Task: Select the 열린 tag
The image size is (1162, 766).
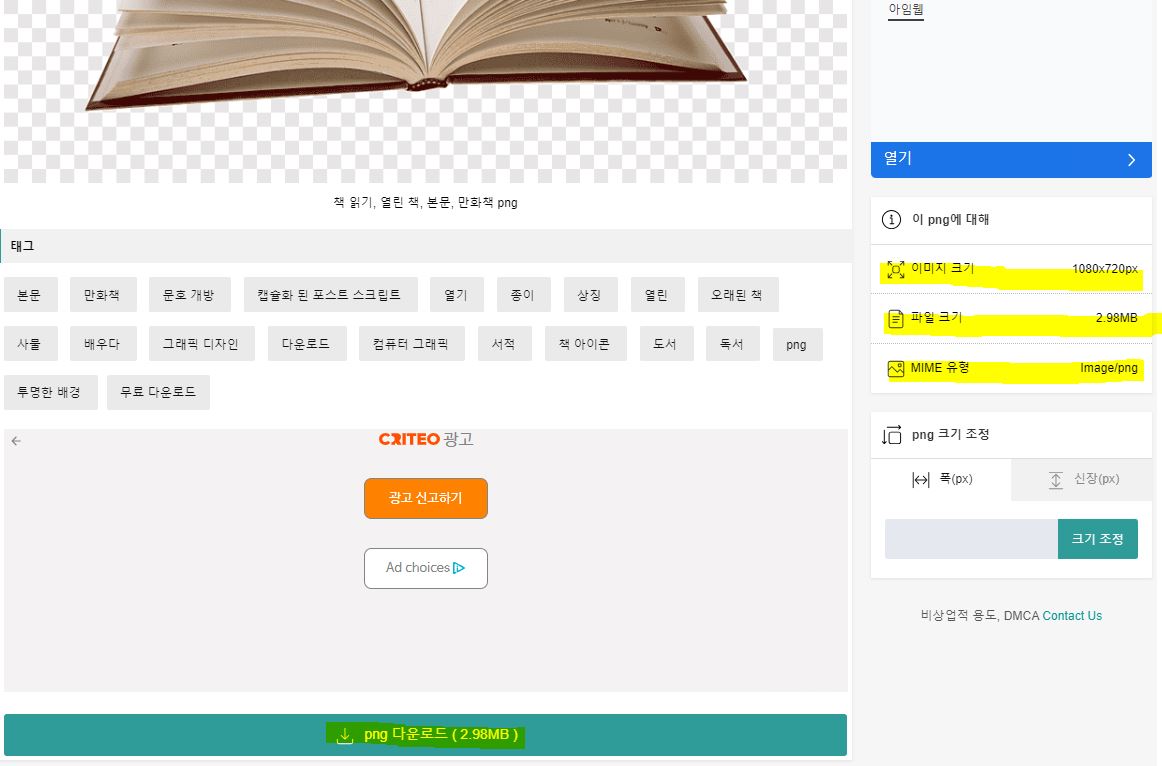Action: [657, 295]
